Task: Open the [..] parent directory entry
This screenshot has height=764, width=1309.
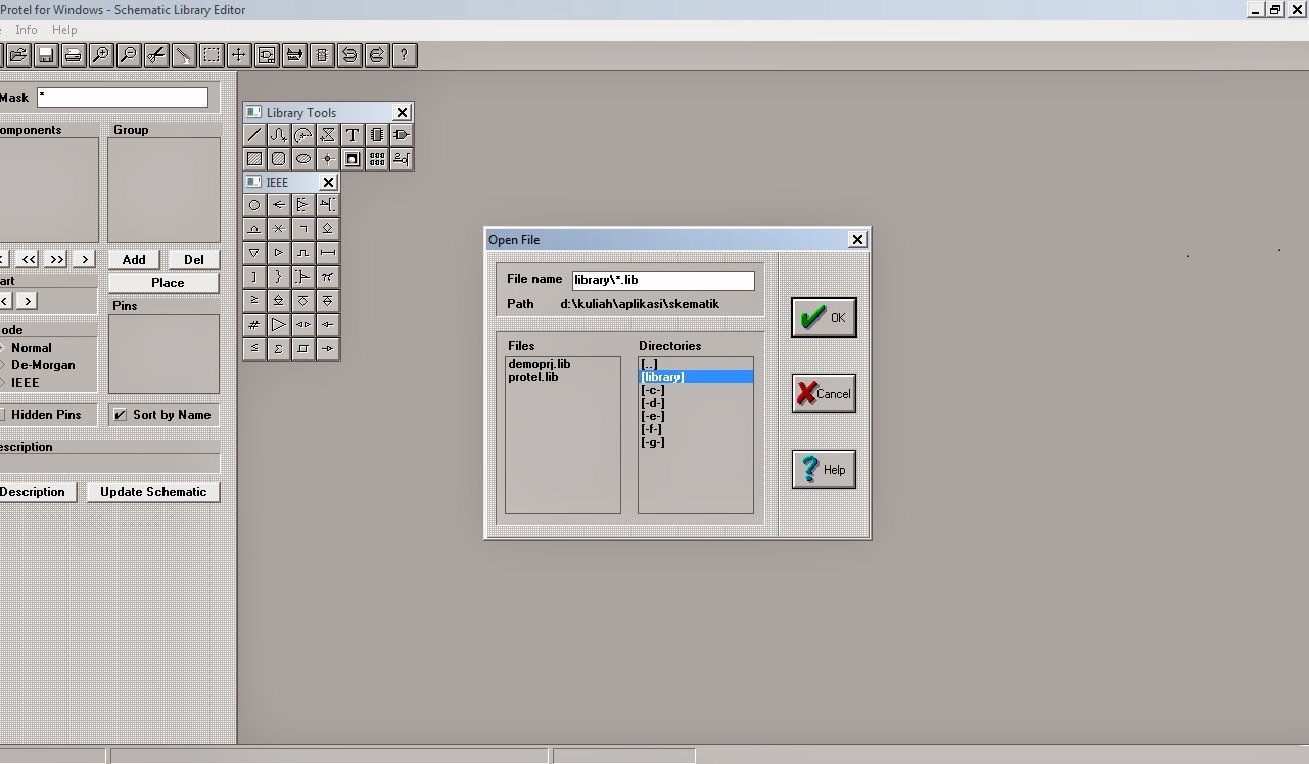Action: point(651,363)
